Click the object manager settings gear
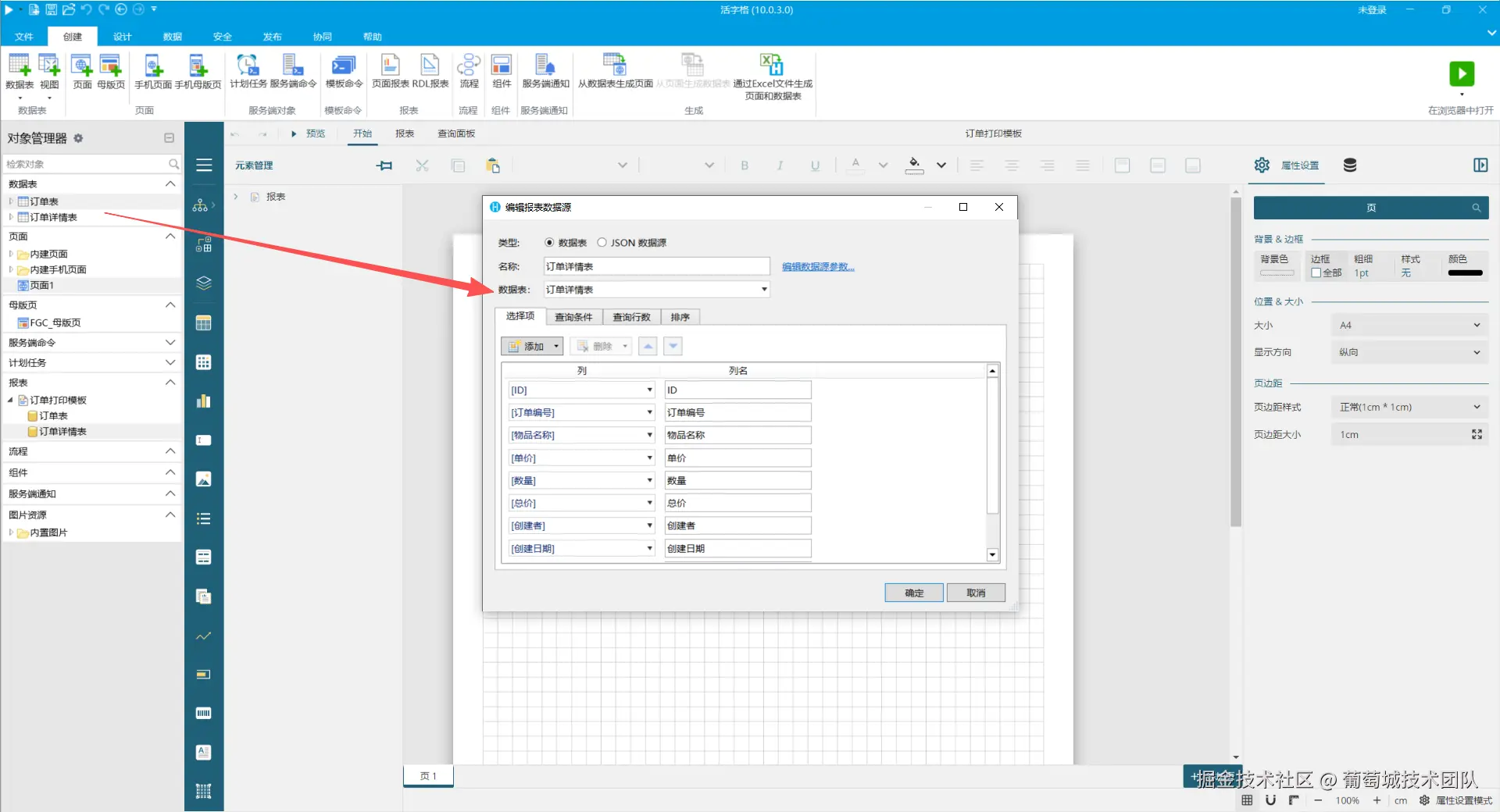 [x=78, y=138]
